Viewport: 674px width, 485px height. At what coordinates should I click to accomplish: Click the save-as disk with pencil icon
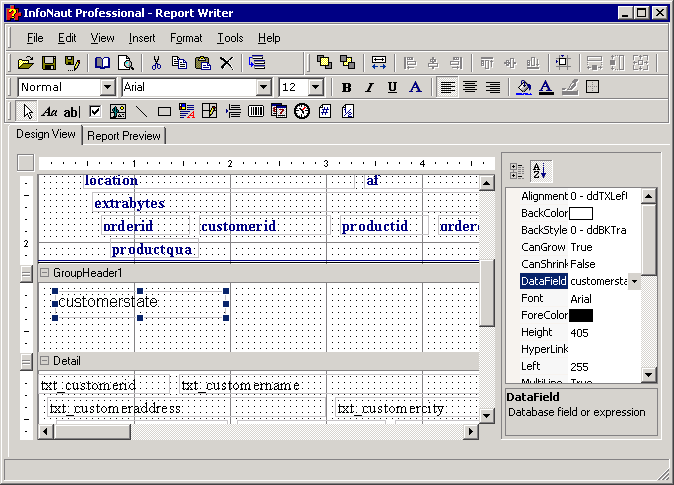[x=72, y=63]
